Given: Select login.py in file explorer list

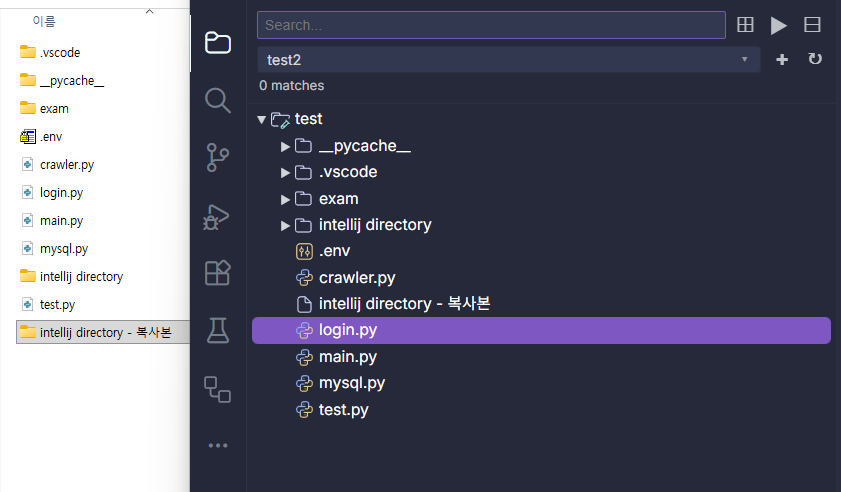Looking at the screenshot, I should 62,193.
